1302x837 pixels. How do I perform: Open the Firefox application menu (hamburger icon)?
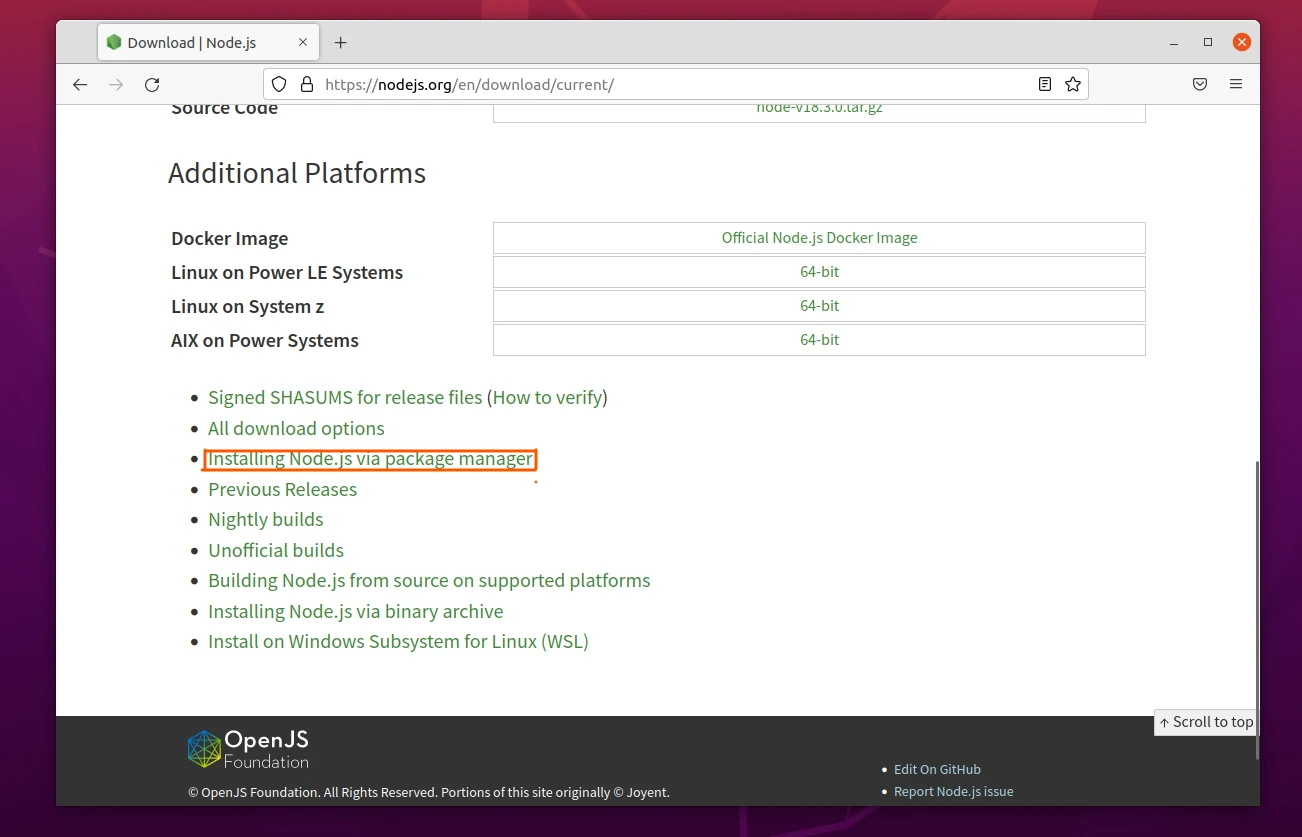pyautogui.click(x=1236, y=84)
